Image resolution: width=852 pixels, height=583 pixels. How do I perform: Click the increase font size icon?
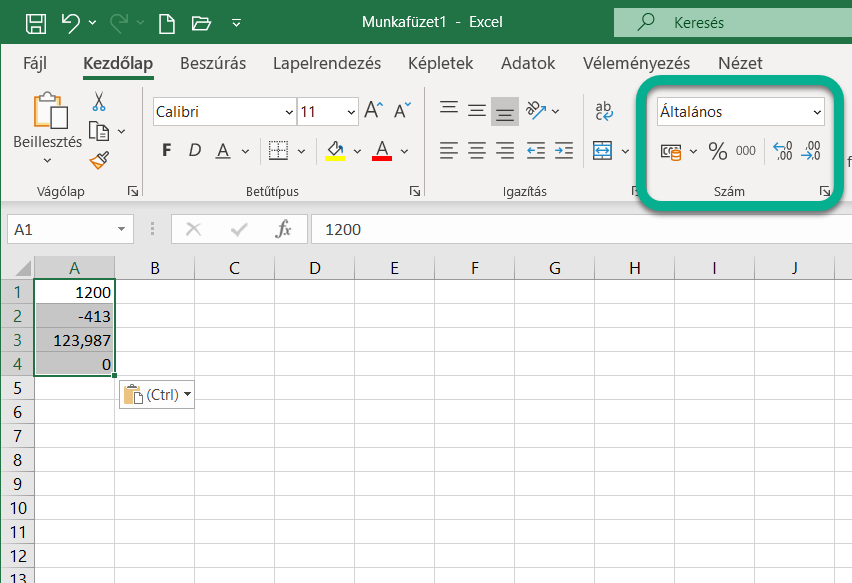pyautogui.click(x=374, y=111)
